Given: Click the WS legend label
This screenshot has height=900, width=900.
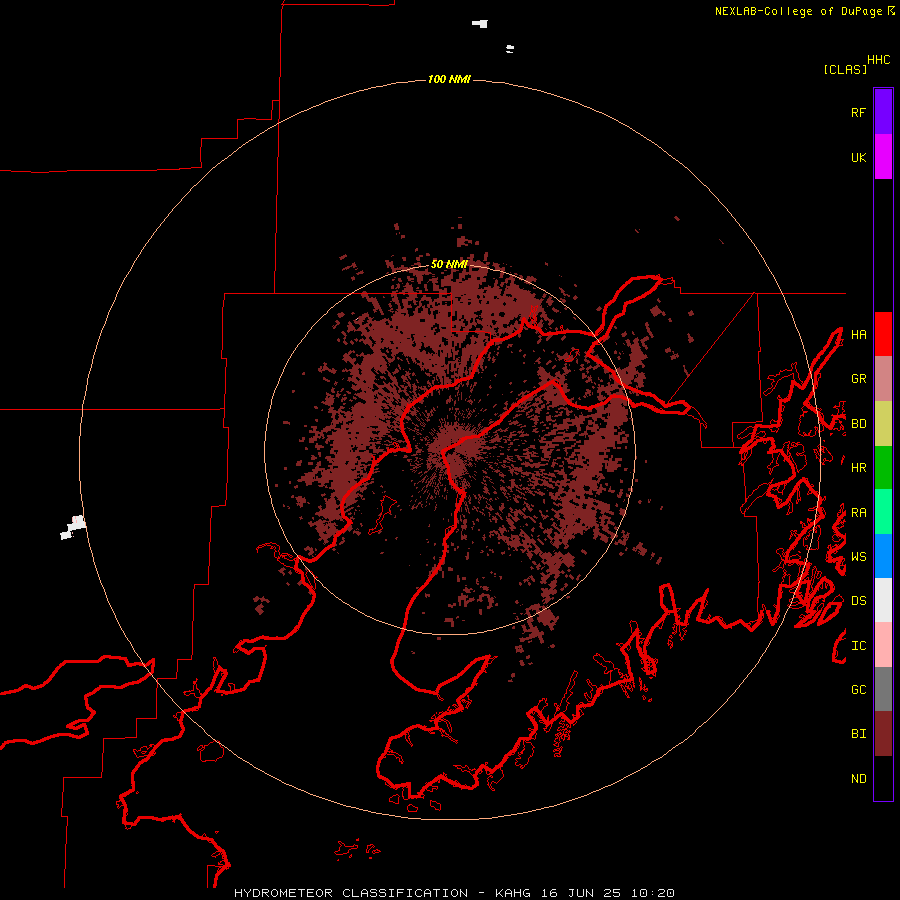Looking at the screenshot, I should click(858, 557).
